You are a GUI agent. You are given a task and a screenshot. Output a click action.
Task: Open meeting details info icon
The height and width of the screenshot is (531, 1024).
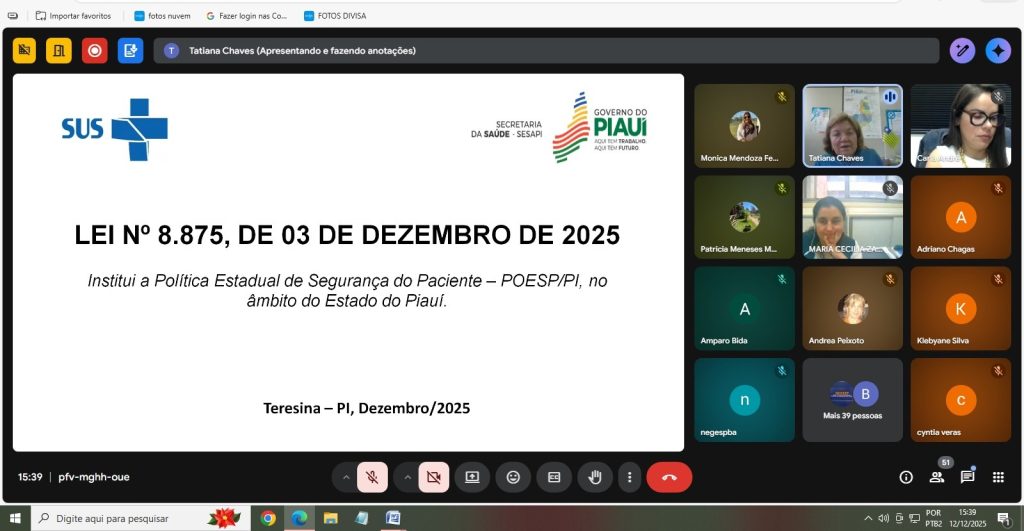[906, 477]
